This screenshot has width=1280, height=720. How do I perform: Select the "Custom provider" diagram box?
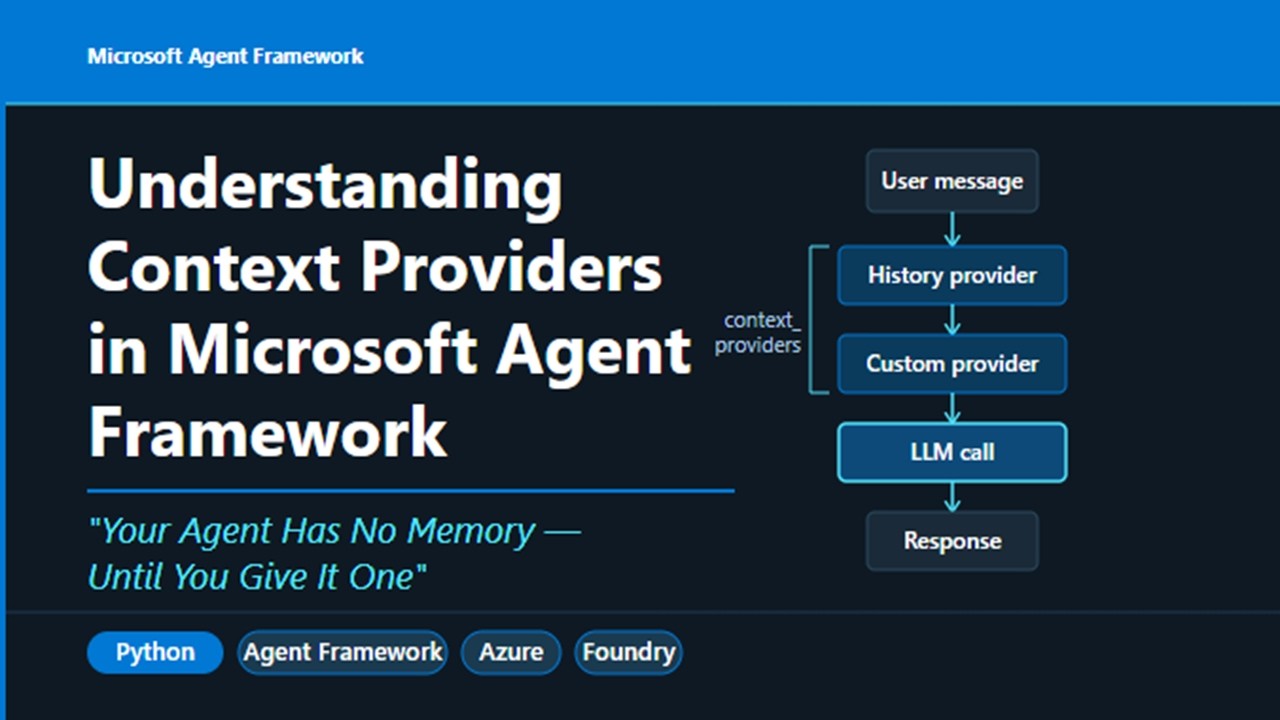[x=952, y=364]
